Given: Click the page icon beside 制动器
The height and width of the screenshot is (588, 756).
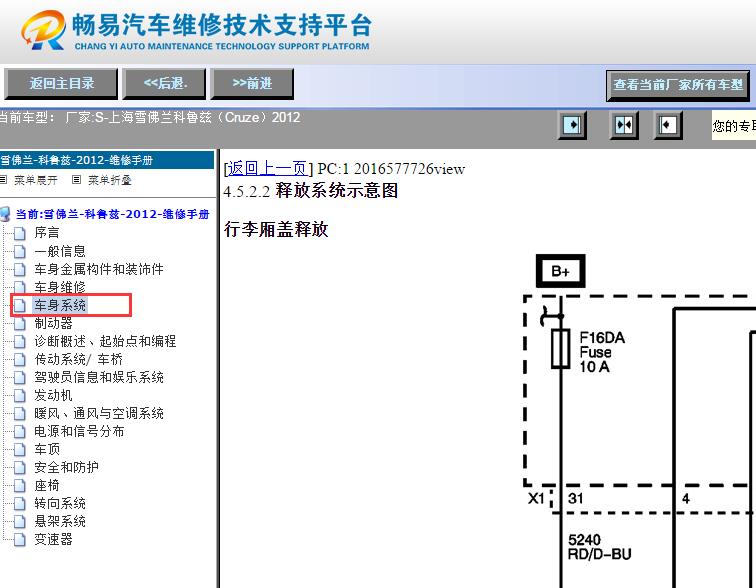Looking at the screenshot, I should 20,323.
